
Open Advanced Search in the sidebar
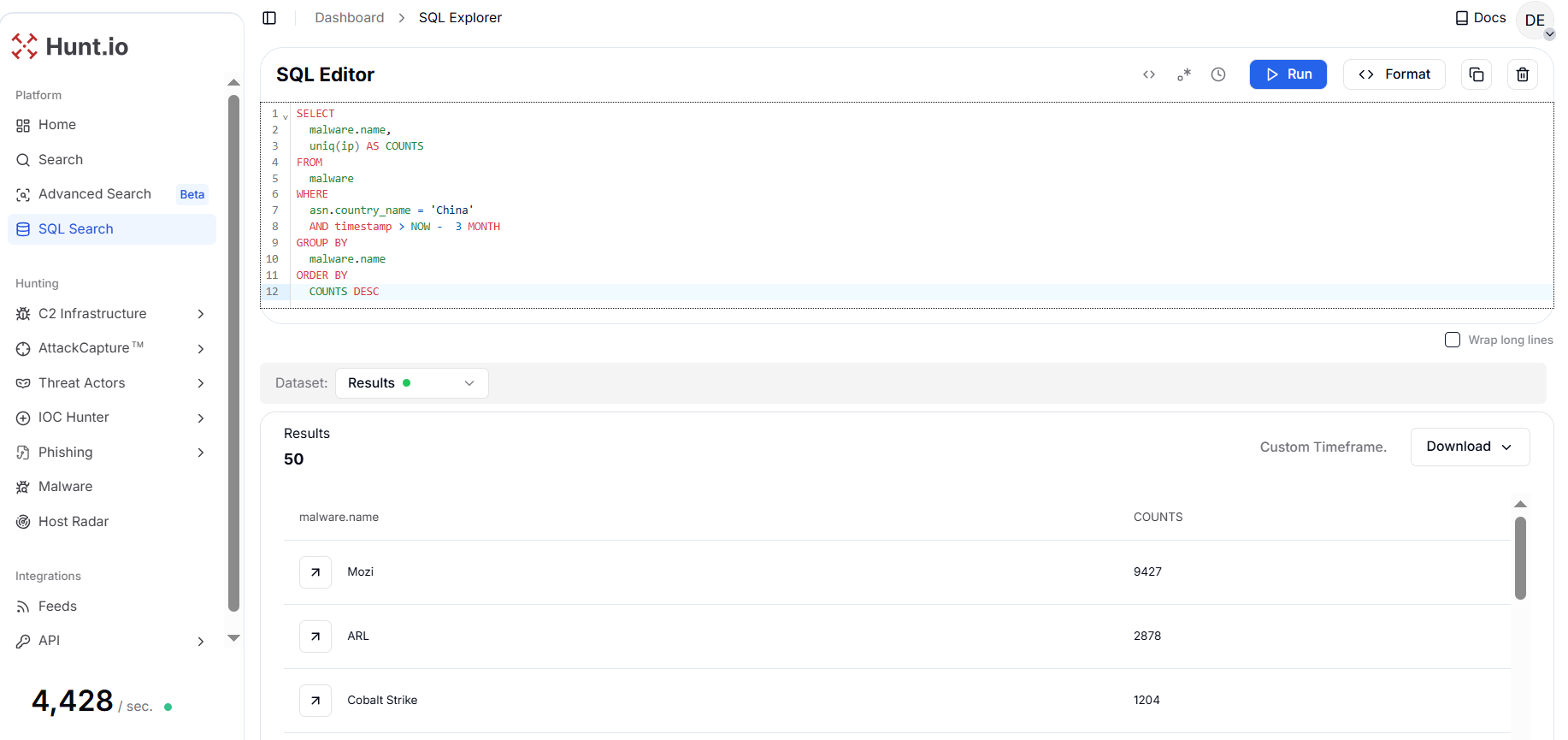tap(95, 194)
